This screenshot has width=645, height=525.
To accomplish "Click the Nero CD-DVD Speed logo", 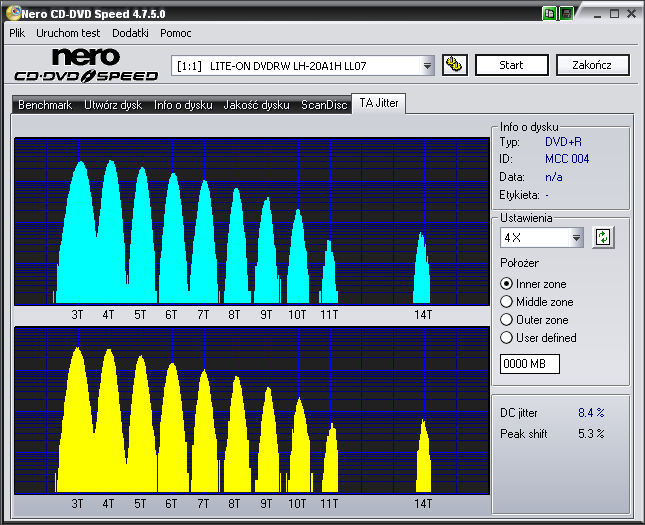I will (86, 65).
